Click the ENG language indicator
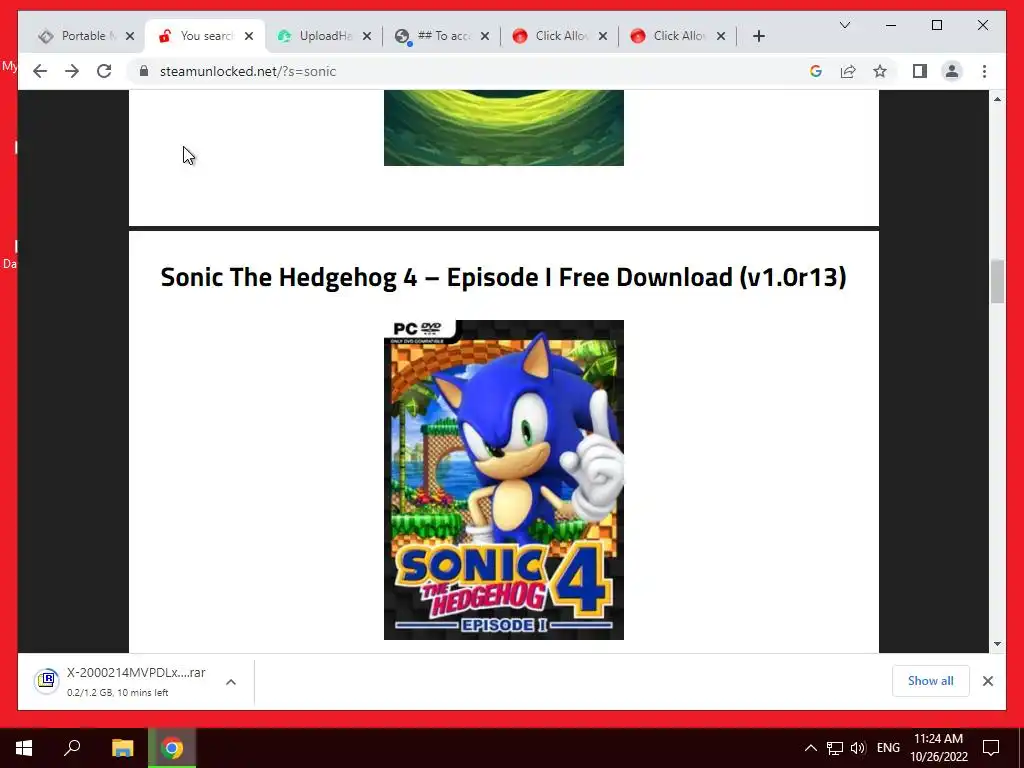This screenshot has width=1024, height=768. 888,748
